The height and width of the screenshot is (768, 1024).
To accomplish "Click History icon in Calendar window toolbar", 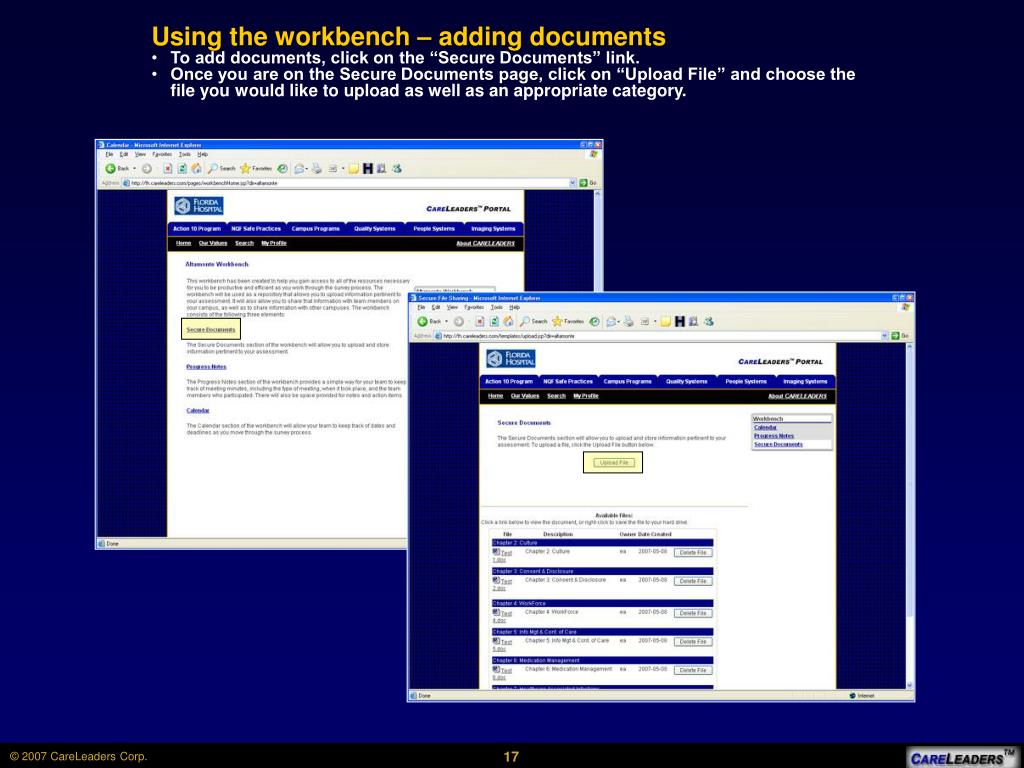I will pos(282,168).
